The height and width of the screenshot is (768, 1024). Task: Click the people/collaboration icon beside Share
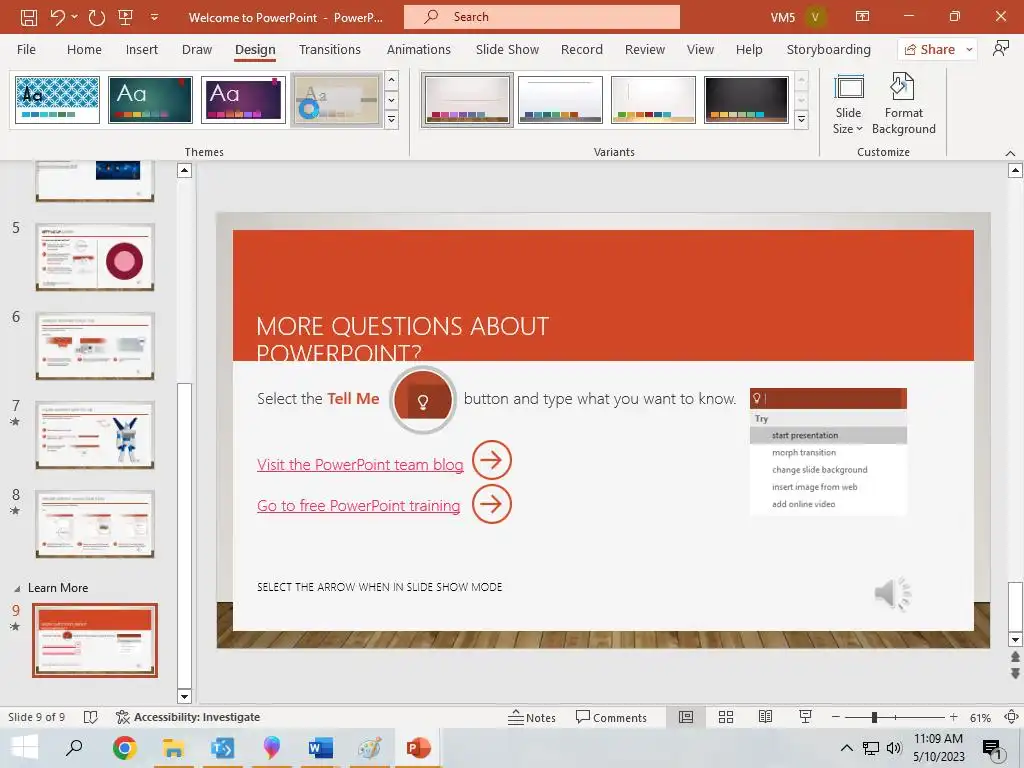(1000, 49)
